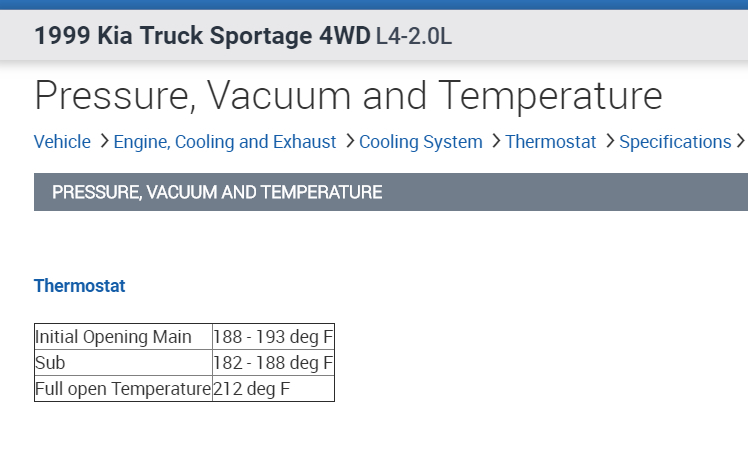Click the 212 deg F value cell

click(272, 388)
